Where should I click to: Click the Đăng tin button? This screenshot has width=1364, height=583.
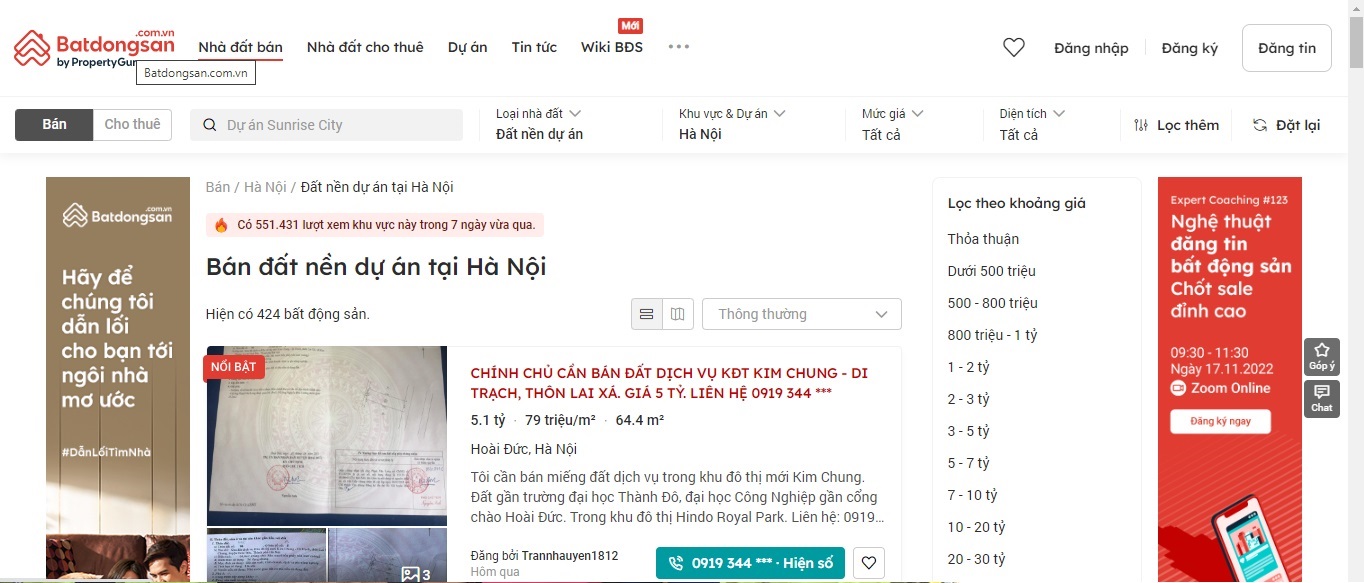[1286, 48]
